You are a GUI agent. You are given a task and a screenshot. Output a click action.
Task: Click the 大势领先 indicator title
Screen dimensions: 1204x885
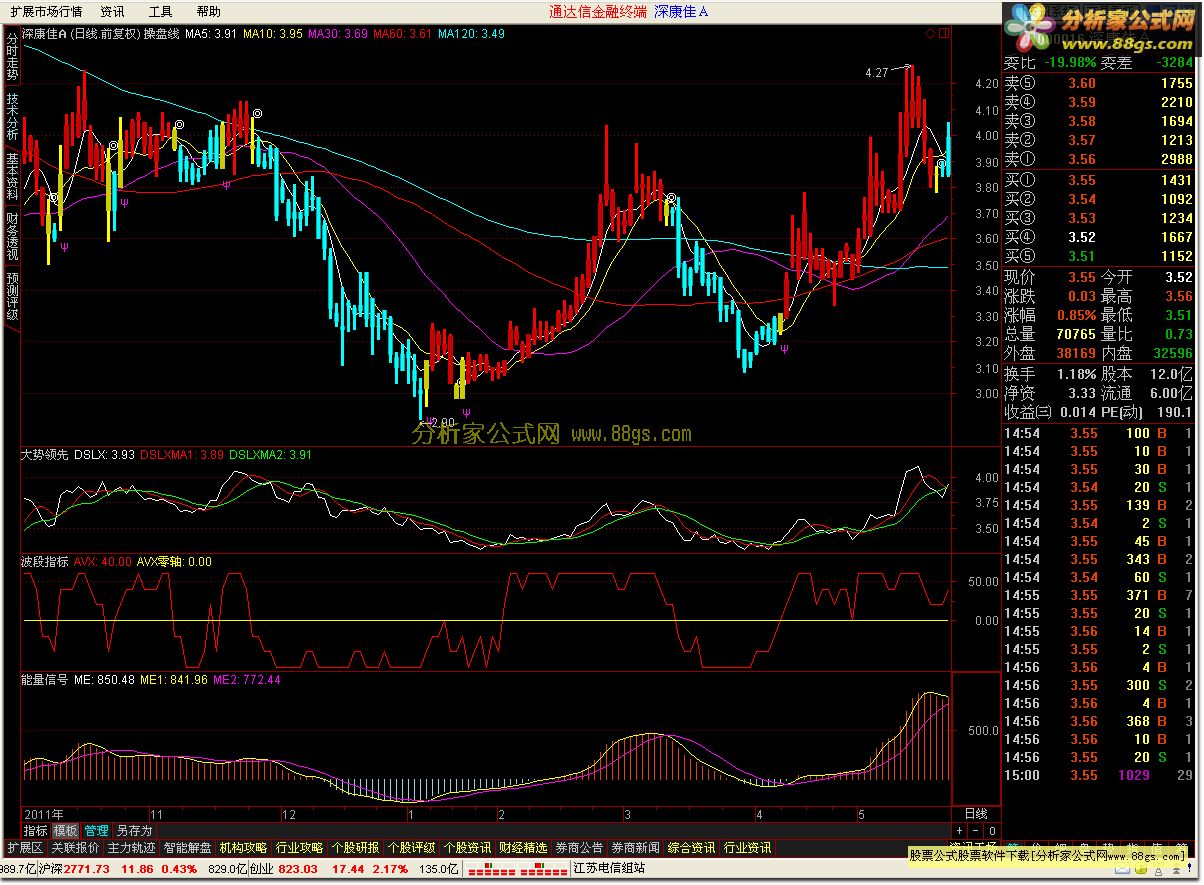pos(45,455)
